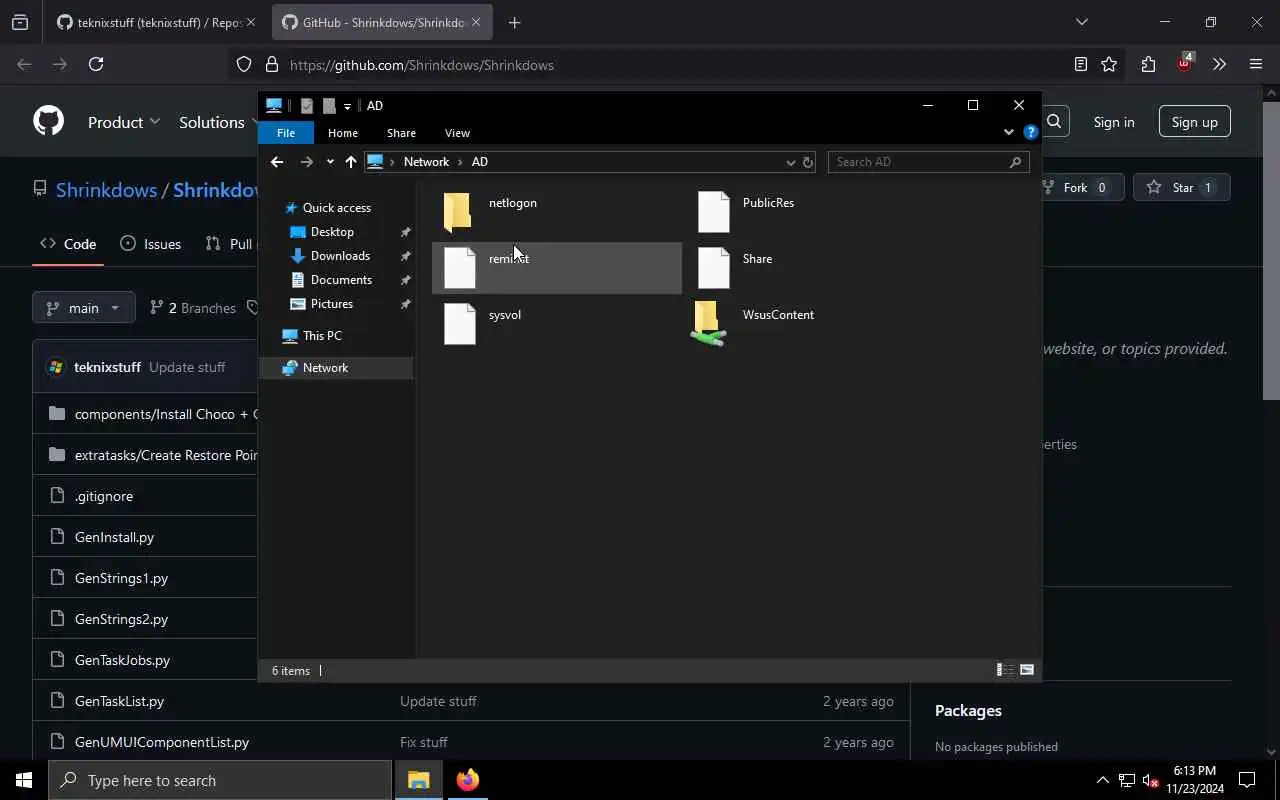Refresh the AD folder listing
The width and height of the screenshot is (1280, 800).
pos(808,162)
